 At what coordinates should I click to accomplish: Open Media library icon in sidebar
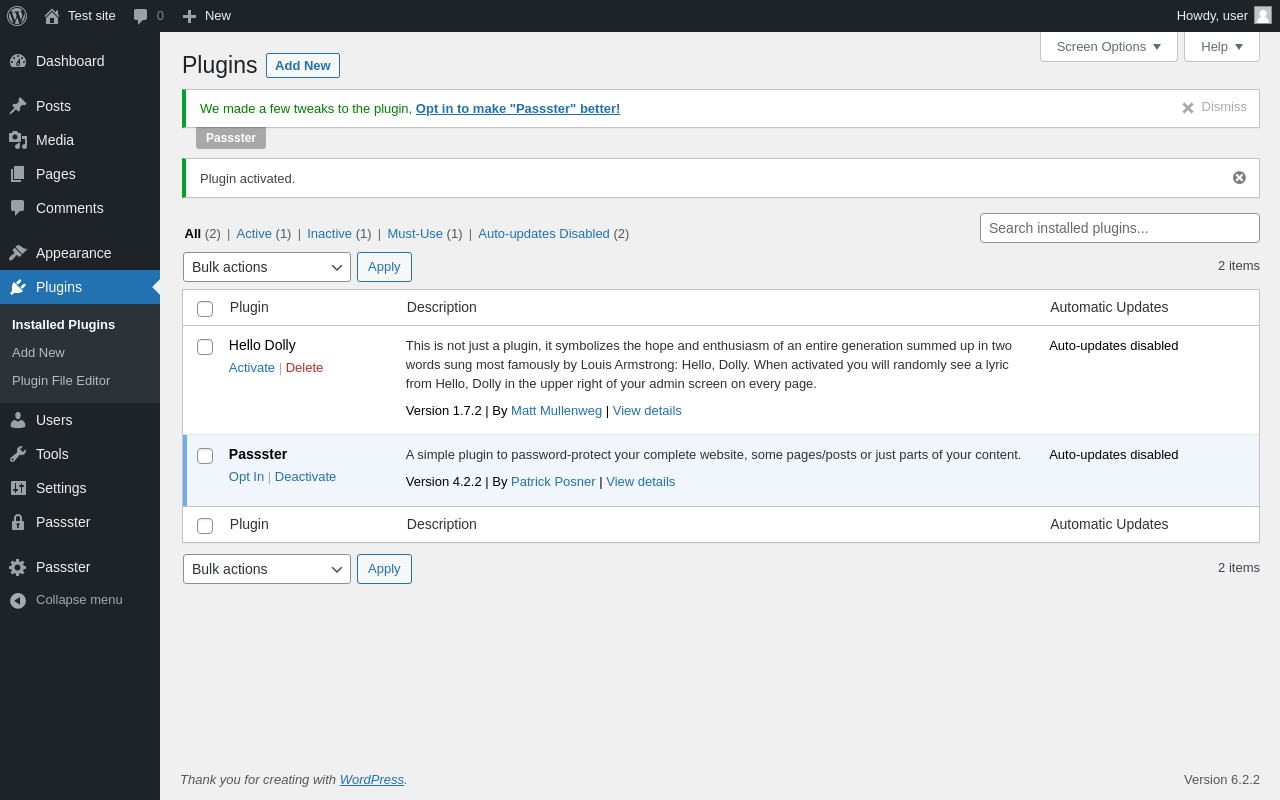[x=18, y=140]
